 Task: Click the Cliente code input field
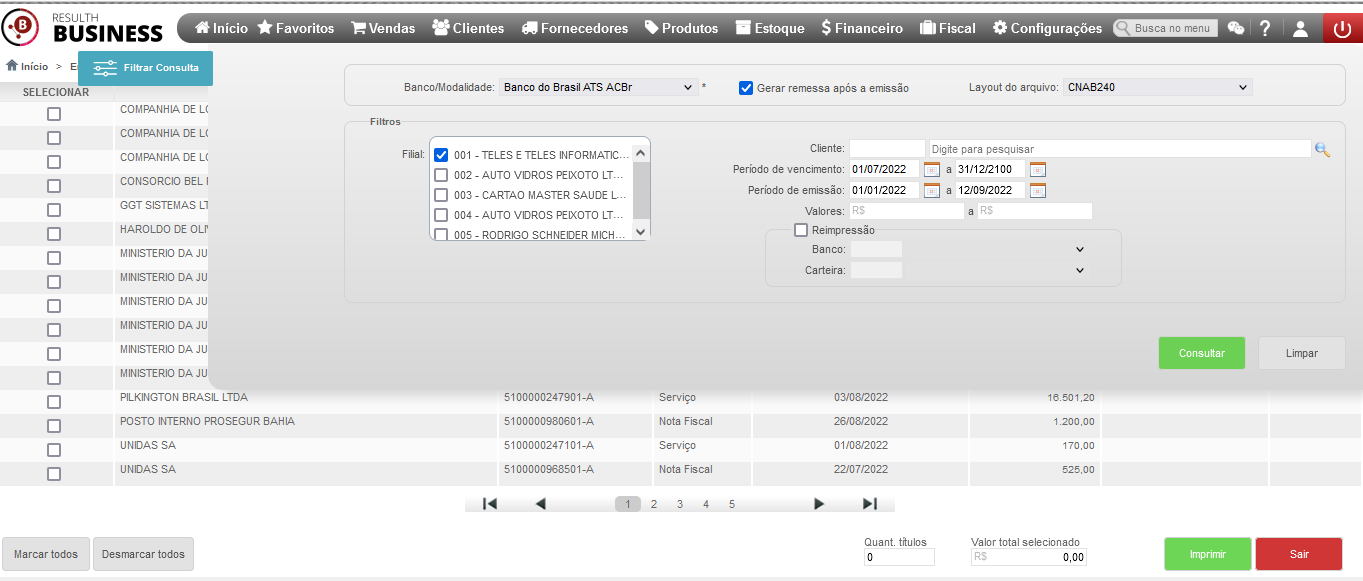pyautogui.click(x=887, y=149)
